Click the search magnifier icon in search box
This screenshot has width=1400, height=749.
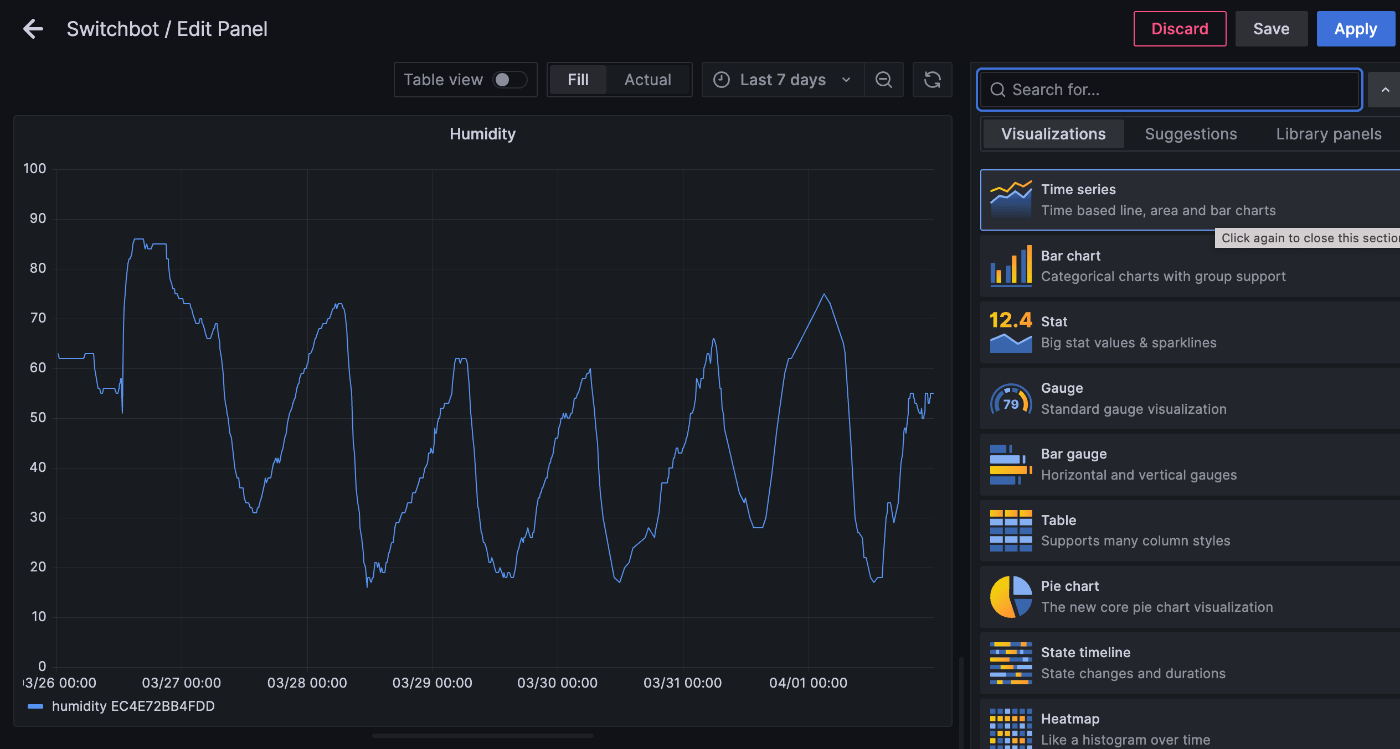(x=997, y=90)
